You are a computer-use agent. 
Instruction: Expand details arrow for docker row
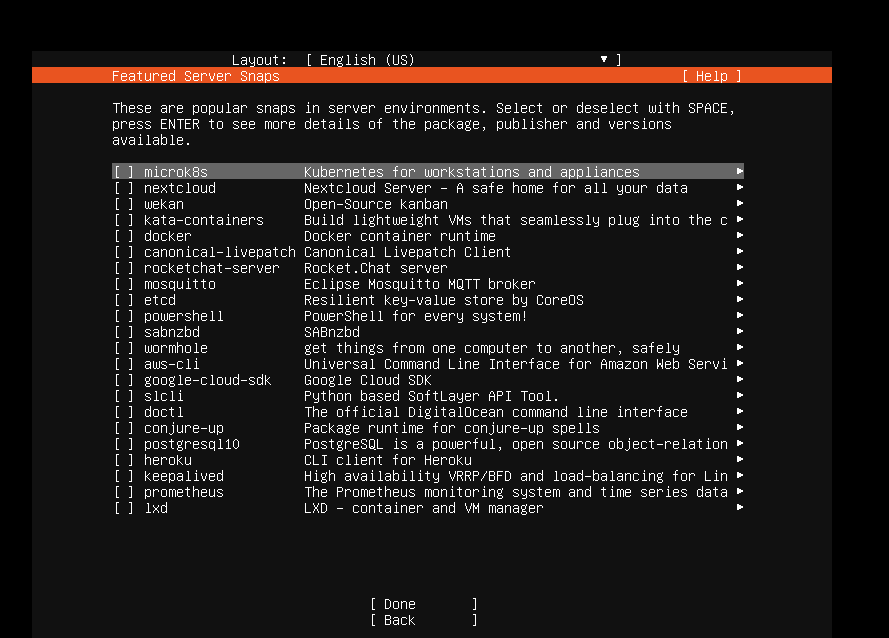739,235
